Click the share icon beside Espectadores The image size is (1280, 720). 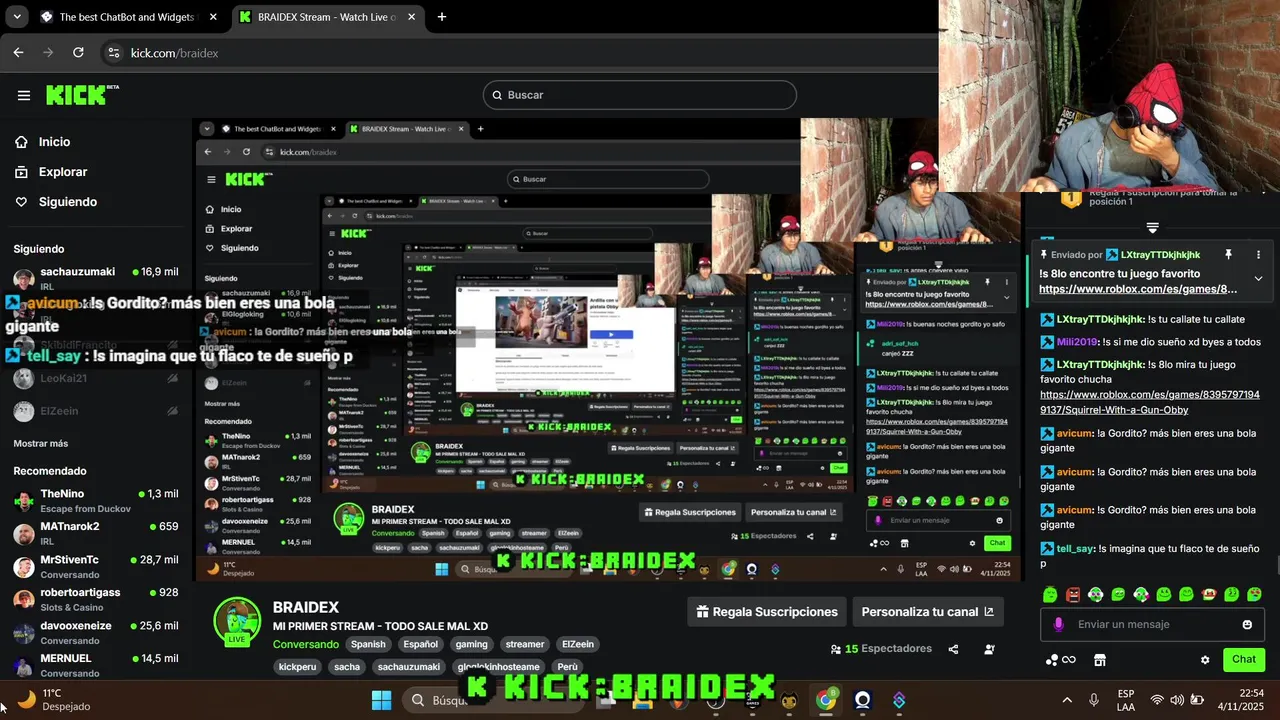953,649
